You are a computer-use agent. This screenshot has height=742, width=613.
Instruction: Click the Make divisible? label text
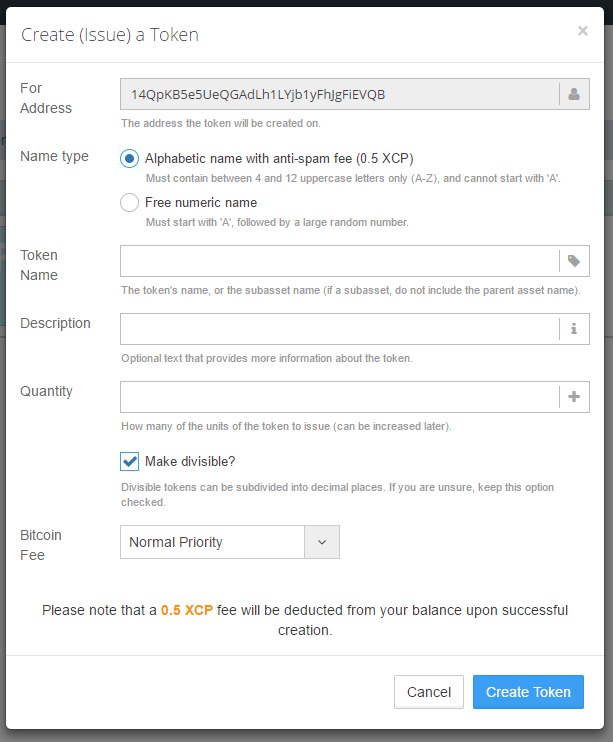click(x=190, y=461)
